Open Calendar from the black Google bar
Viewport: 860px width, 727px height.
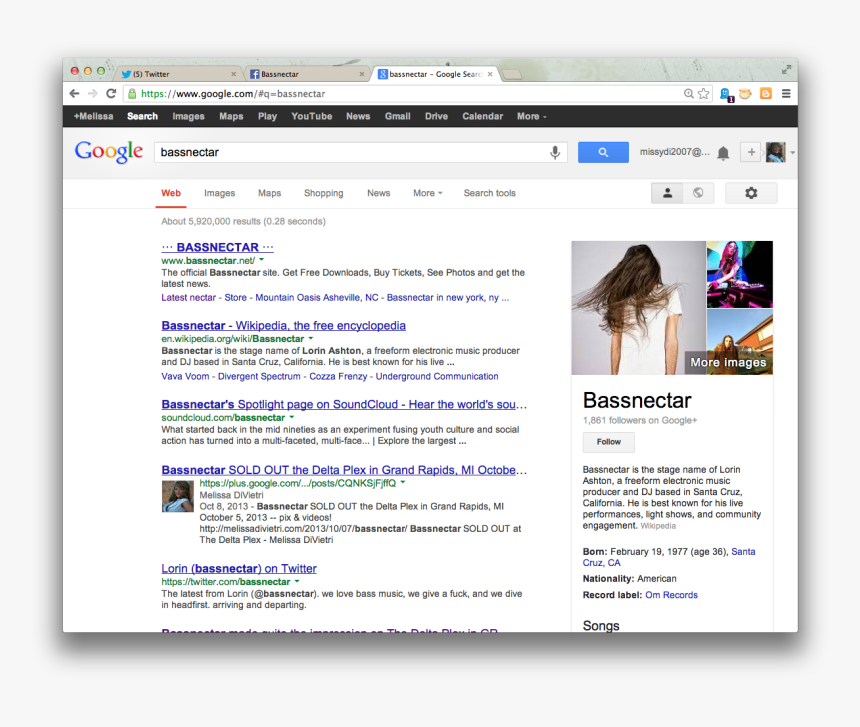(482, 116)
